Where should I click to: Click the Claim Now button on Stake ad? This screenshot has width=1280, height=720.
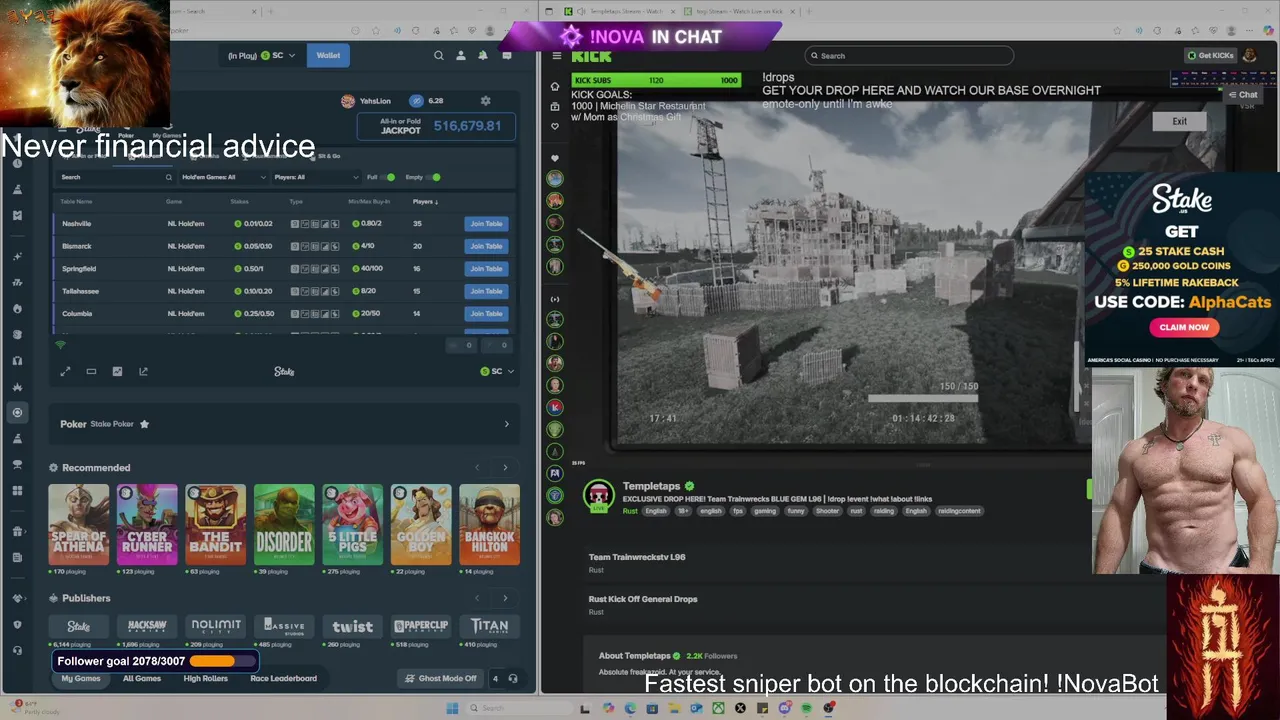click(x=1184, y=327)
